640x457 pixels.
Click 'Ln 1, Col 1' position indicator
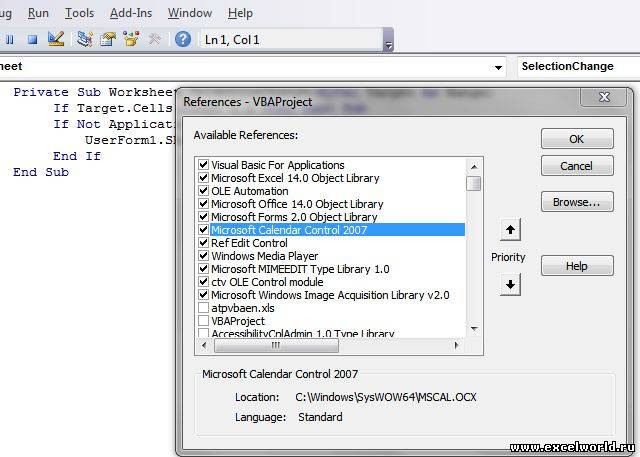(232, 40)
